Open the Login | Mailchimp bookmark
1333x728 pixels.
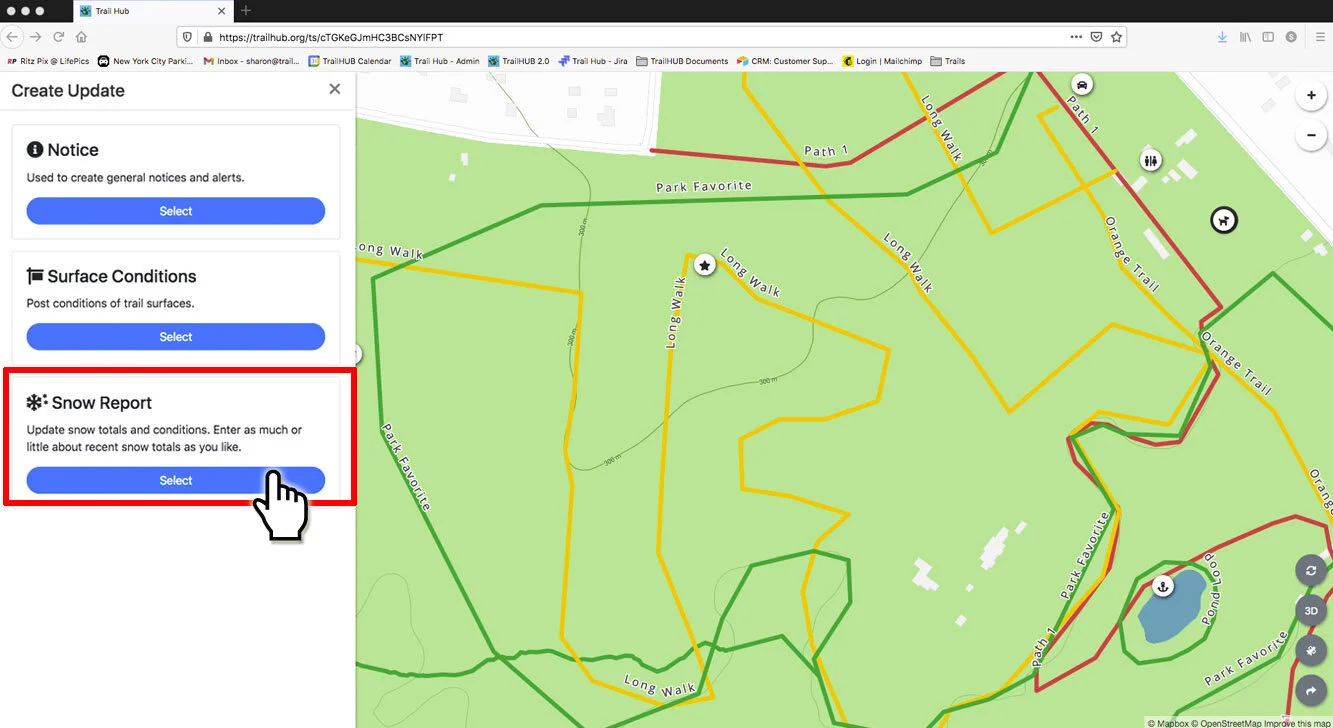click(x=882, y=61)
